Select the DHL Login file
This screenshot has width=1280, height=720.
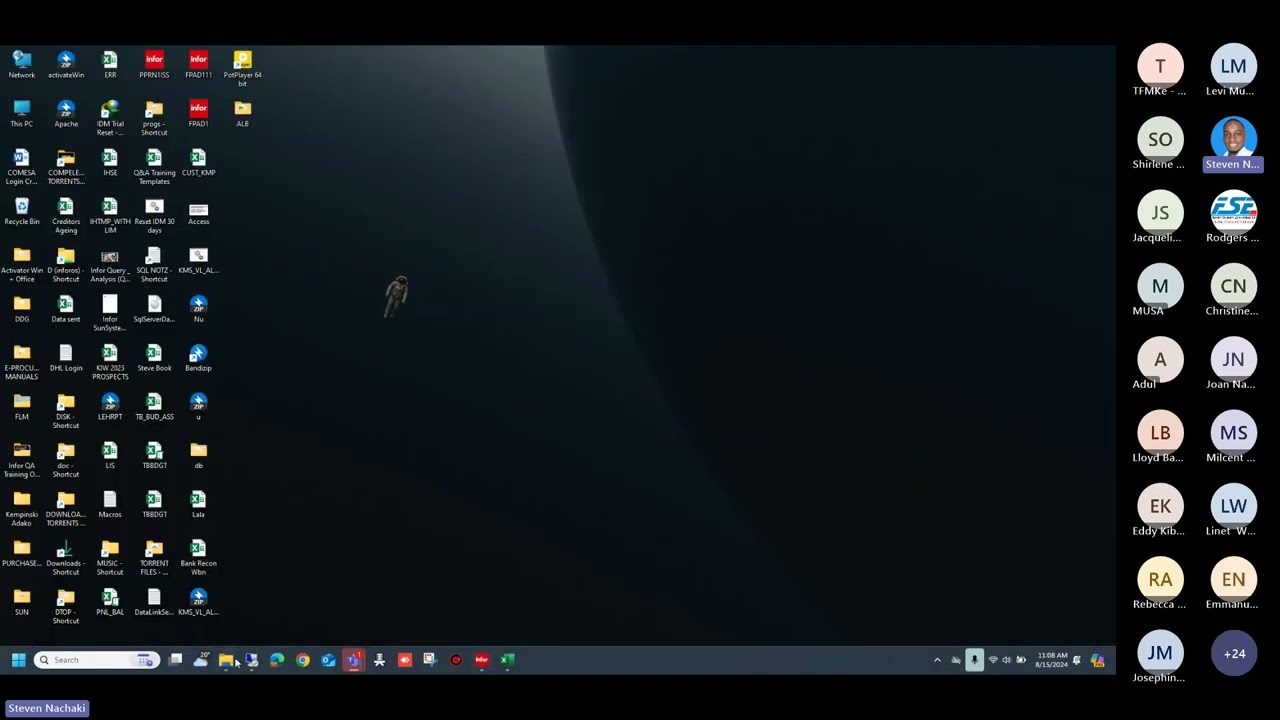click(x=66, y=359)
